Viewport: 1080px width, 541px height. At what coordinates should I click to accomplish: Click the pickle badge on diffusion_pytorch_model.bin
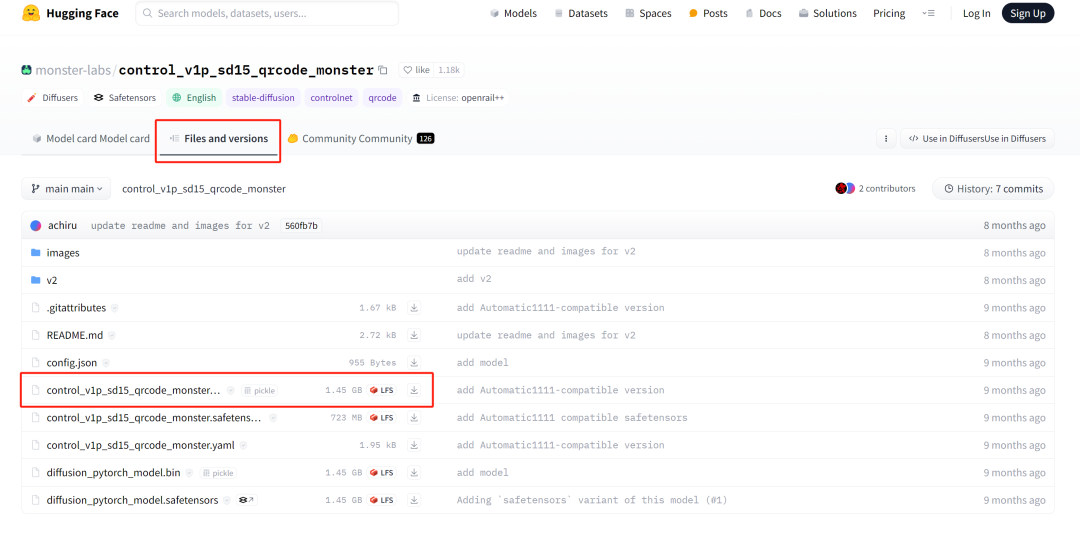(x=218, y=473)
